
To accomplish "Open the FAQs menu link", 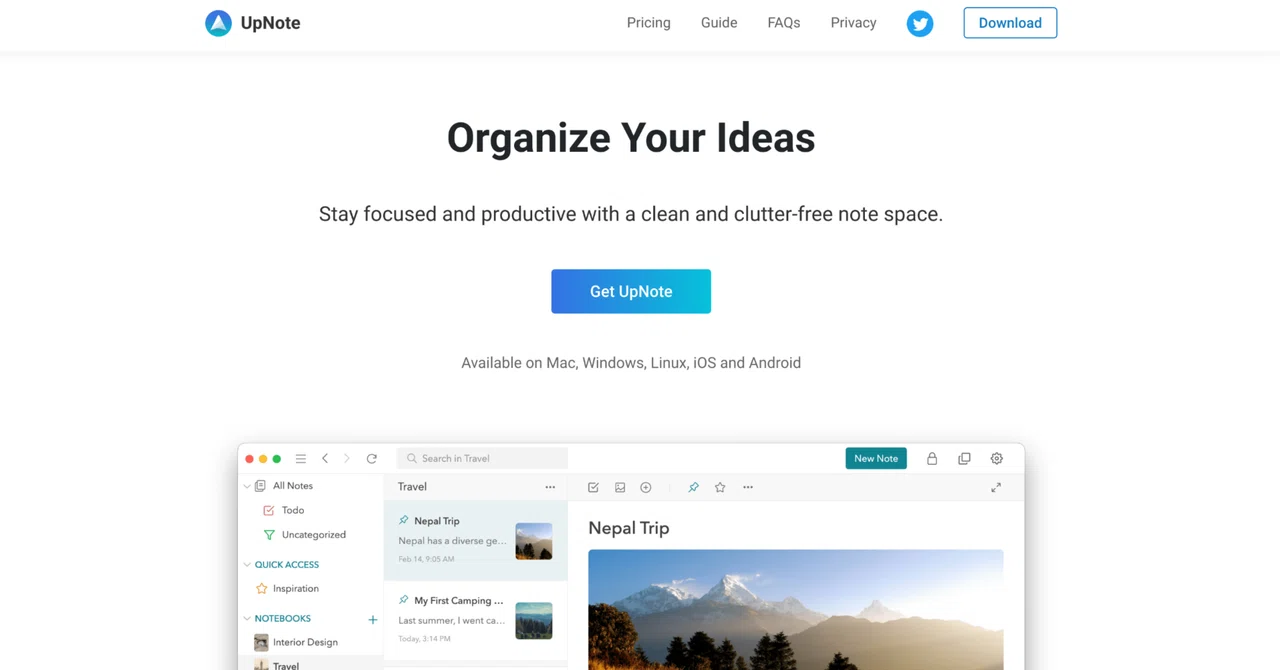I will point(784,23).
